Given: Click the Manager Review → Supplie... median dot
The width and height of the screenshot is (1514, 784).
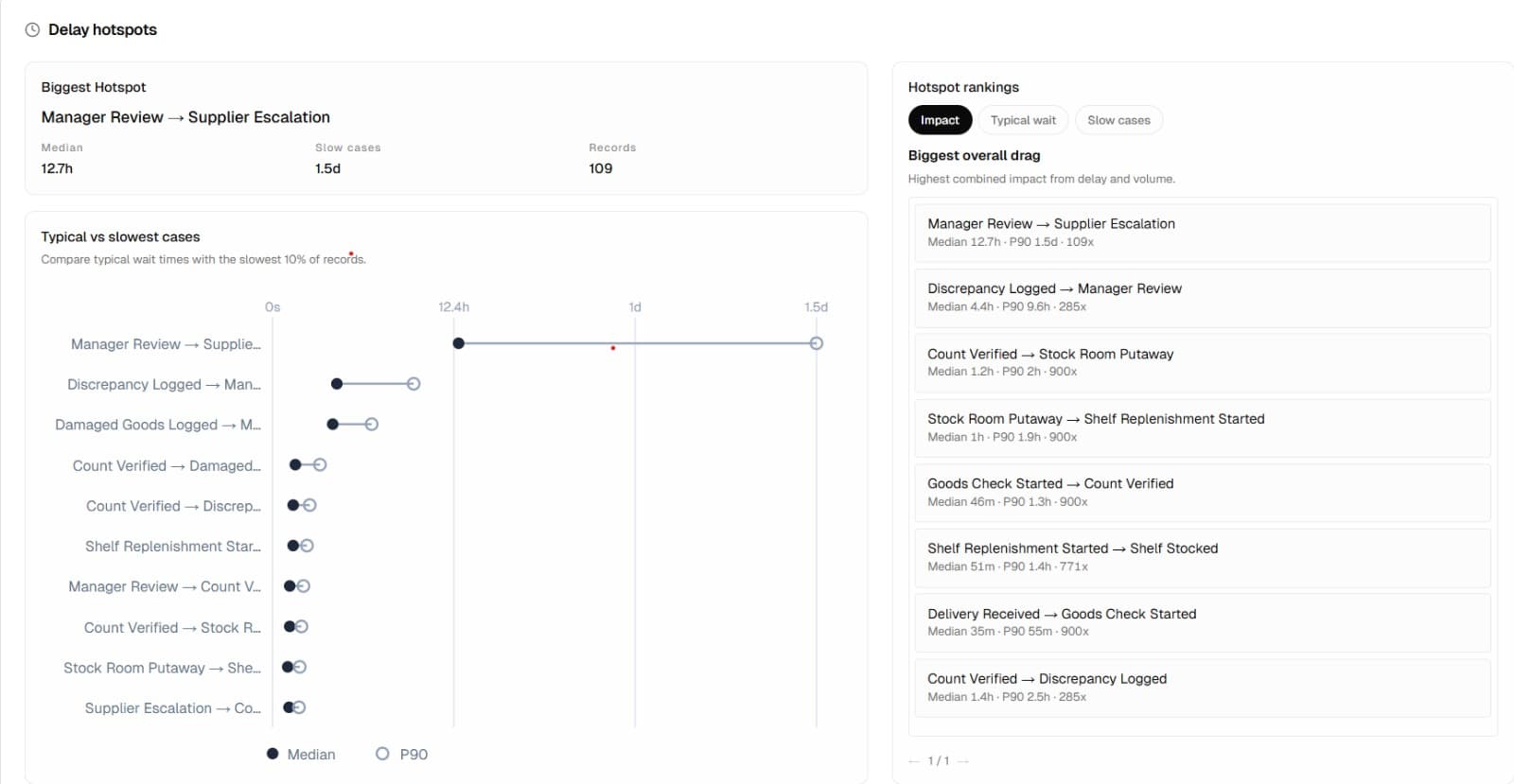Looking at the screenshot, I should pyautogui.click(x=459, y=343).
